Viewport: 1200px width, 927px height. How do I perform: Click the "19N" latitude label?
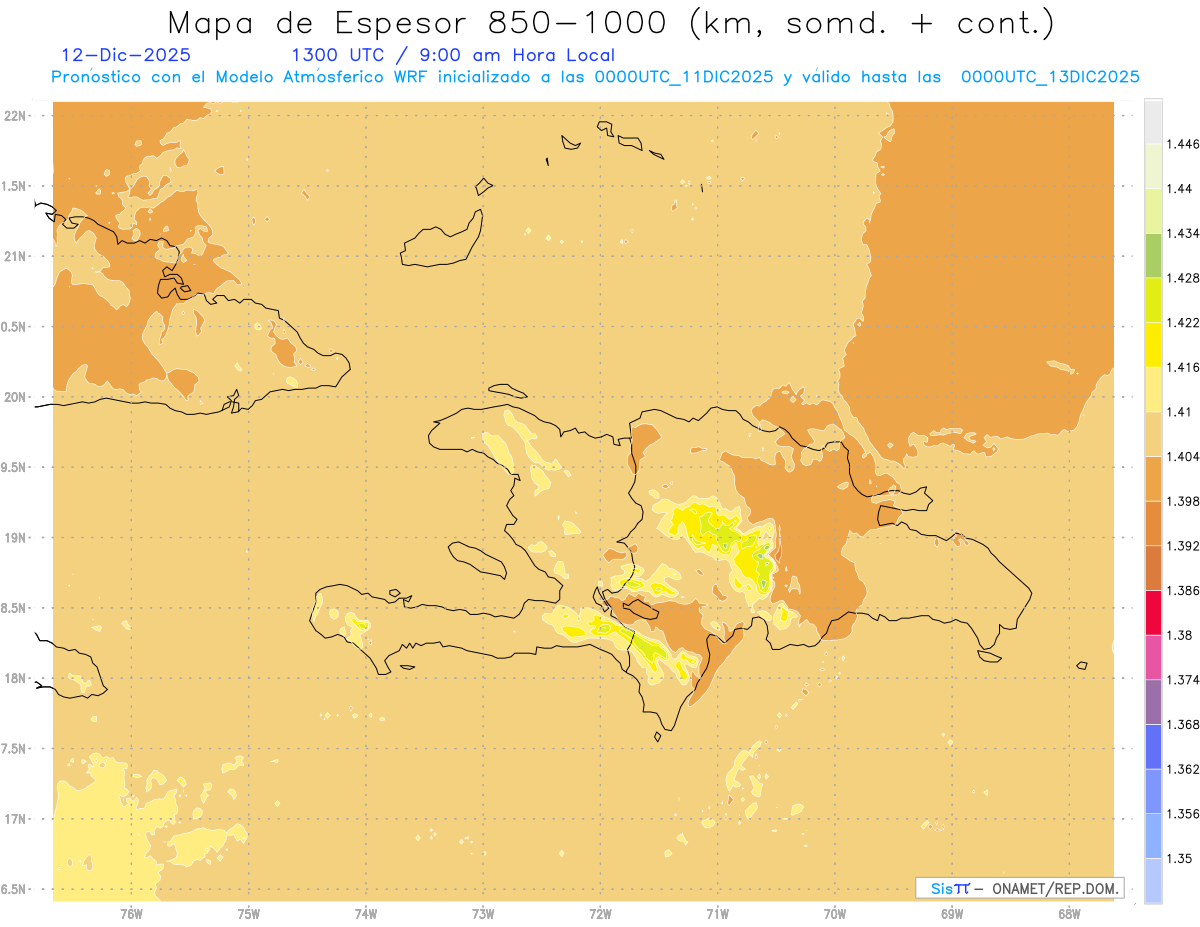coord(16,537)
